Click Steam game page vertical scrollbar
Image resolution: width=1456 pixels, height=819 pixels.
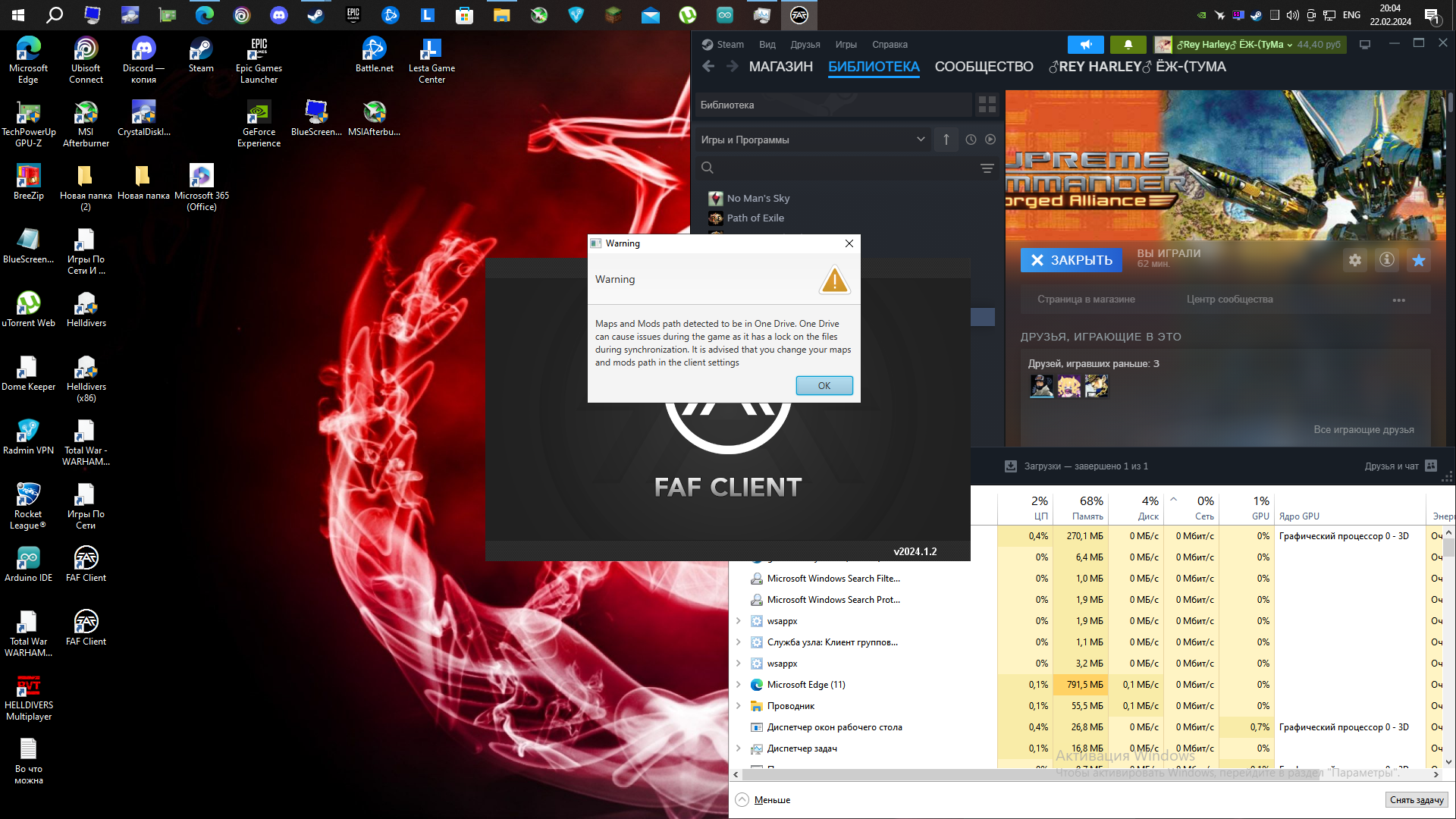coord(1450,102)
